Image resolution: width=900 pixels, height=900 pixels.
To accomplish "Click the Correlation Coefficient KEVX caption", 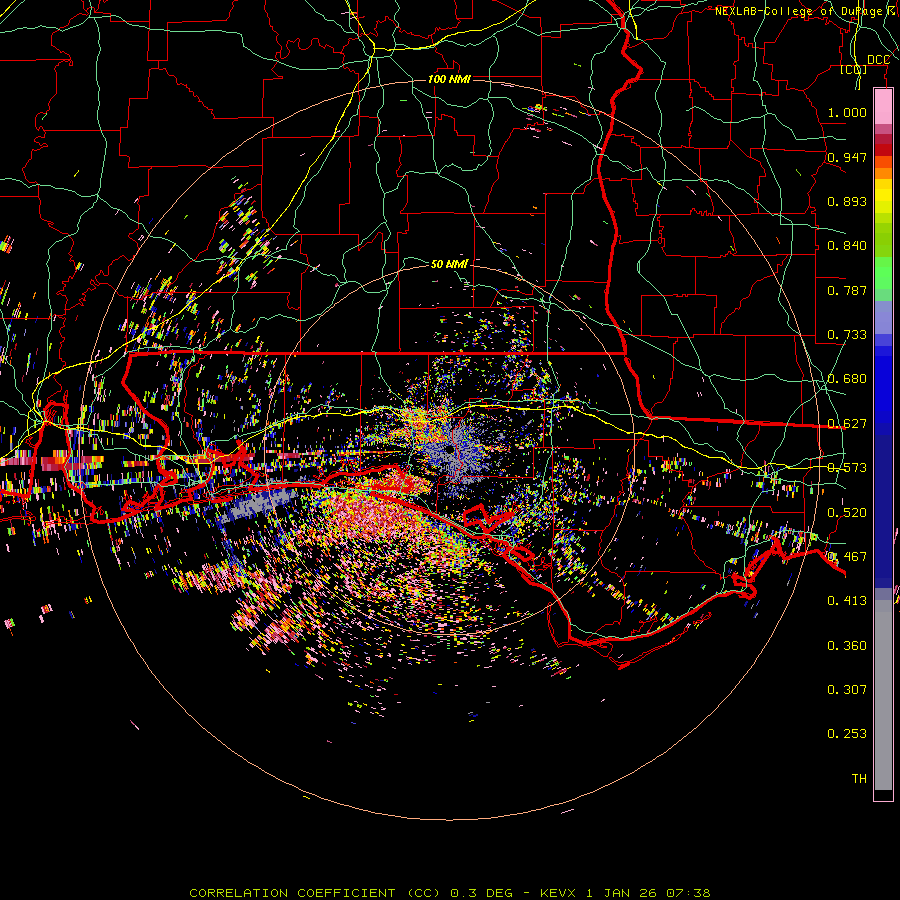I will [450, 893].
